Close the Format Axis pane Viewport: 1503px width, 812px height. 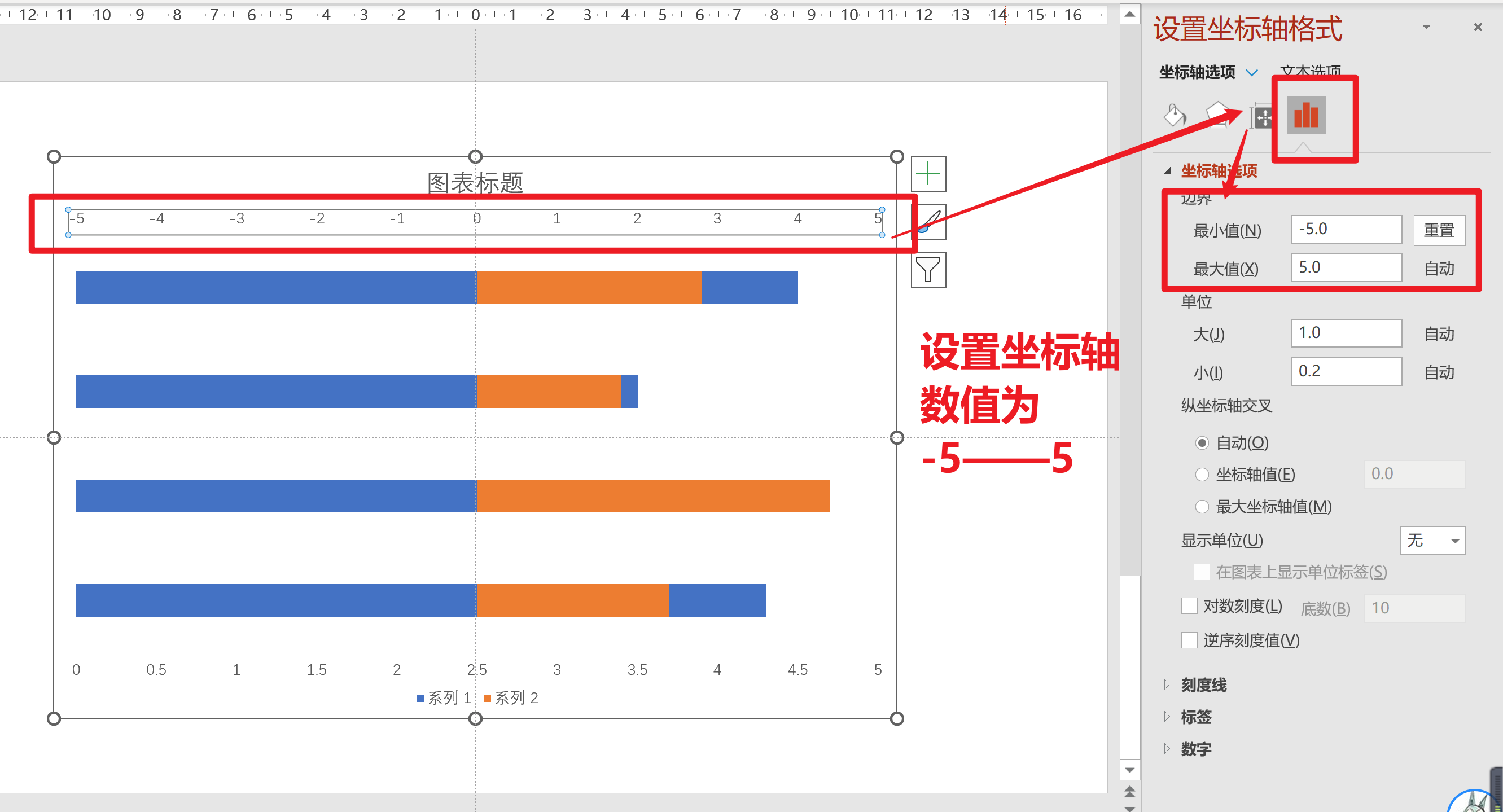[x=1478, y=28]
